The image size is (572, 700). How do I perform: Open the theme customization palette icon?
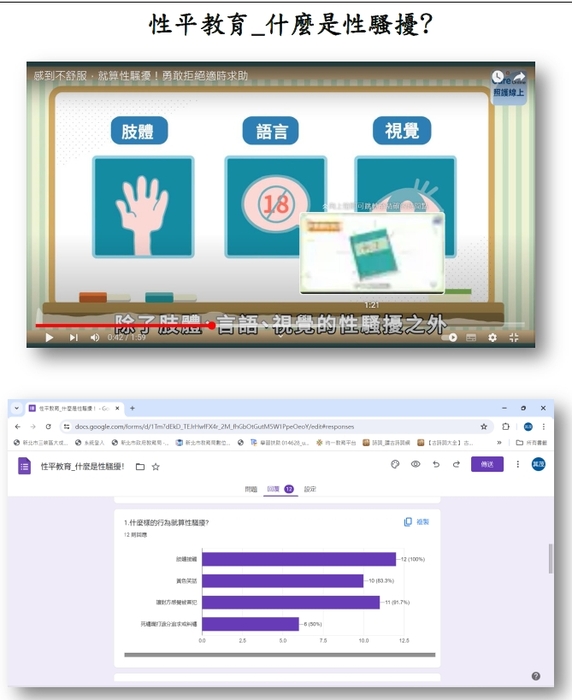(x=395, y=464)
